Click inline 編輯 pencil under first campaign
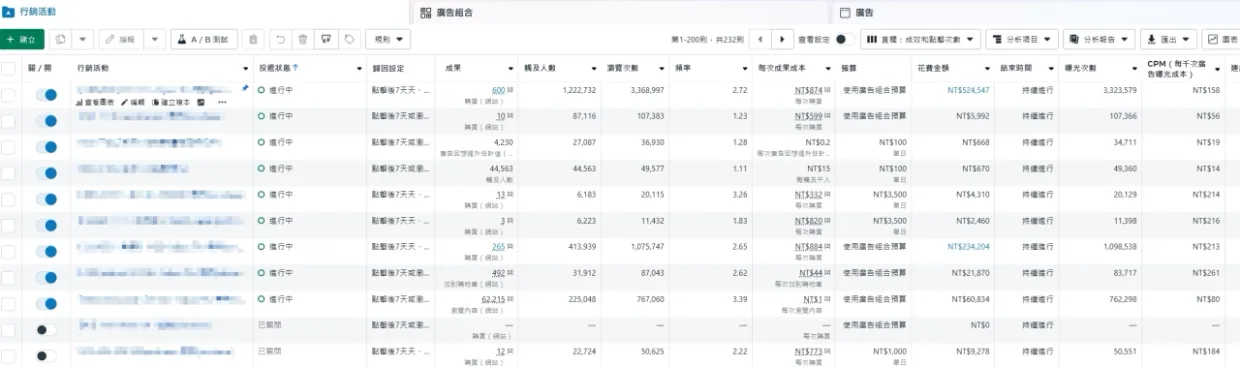 point(133,102)
